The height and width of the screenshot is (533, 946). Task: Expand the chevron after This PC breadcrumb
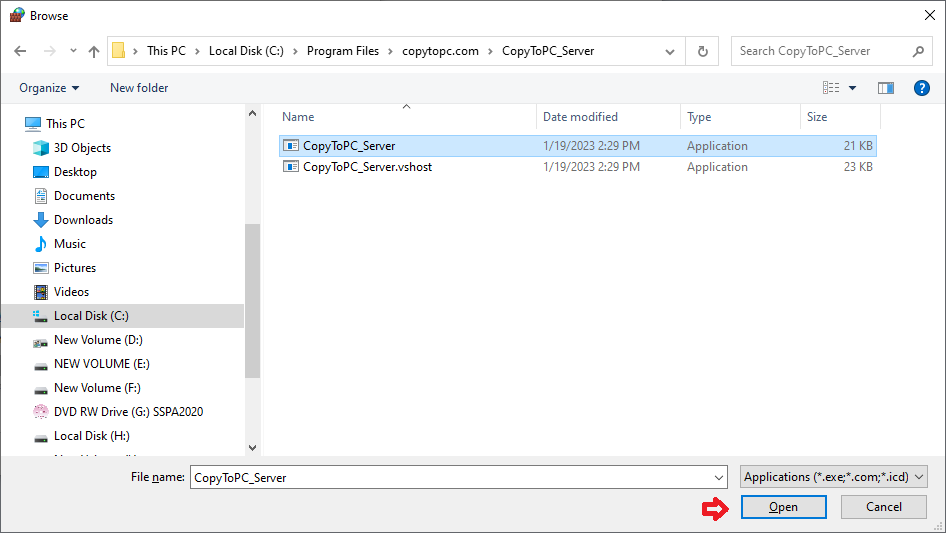197,51
